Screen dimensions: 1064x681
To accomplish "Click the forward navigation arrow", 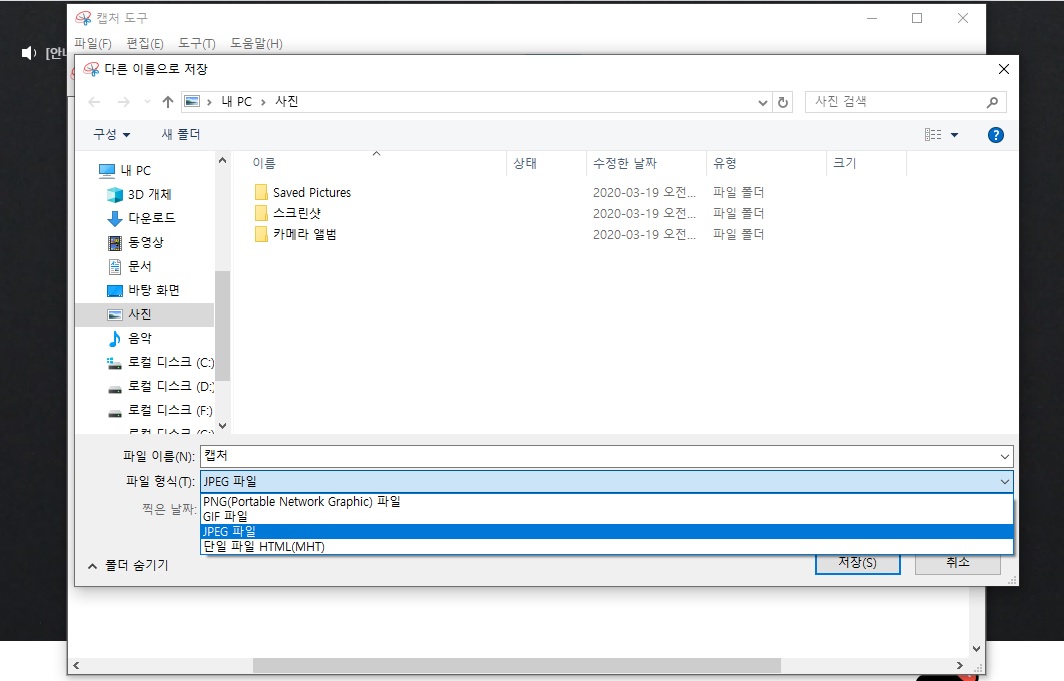I will click(x=124, y=102).
